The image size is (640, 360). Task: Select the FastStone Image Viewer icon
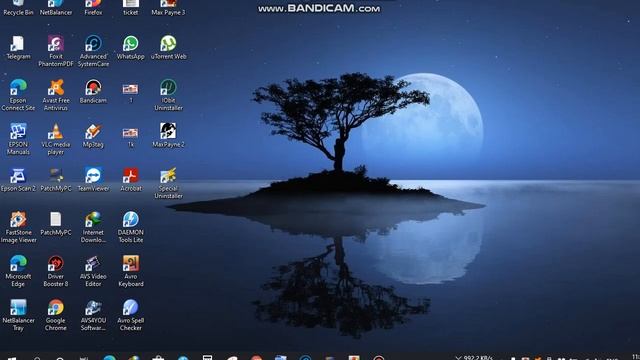(18, 220)
